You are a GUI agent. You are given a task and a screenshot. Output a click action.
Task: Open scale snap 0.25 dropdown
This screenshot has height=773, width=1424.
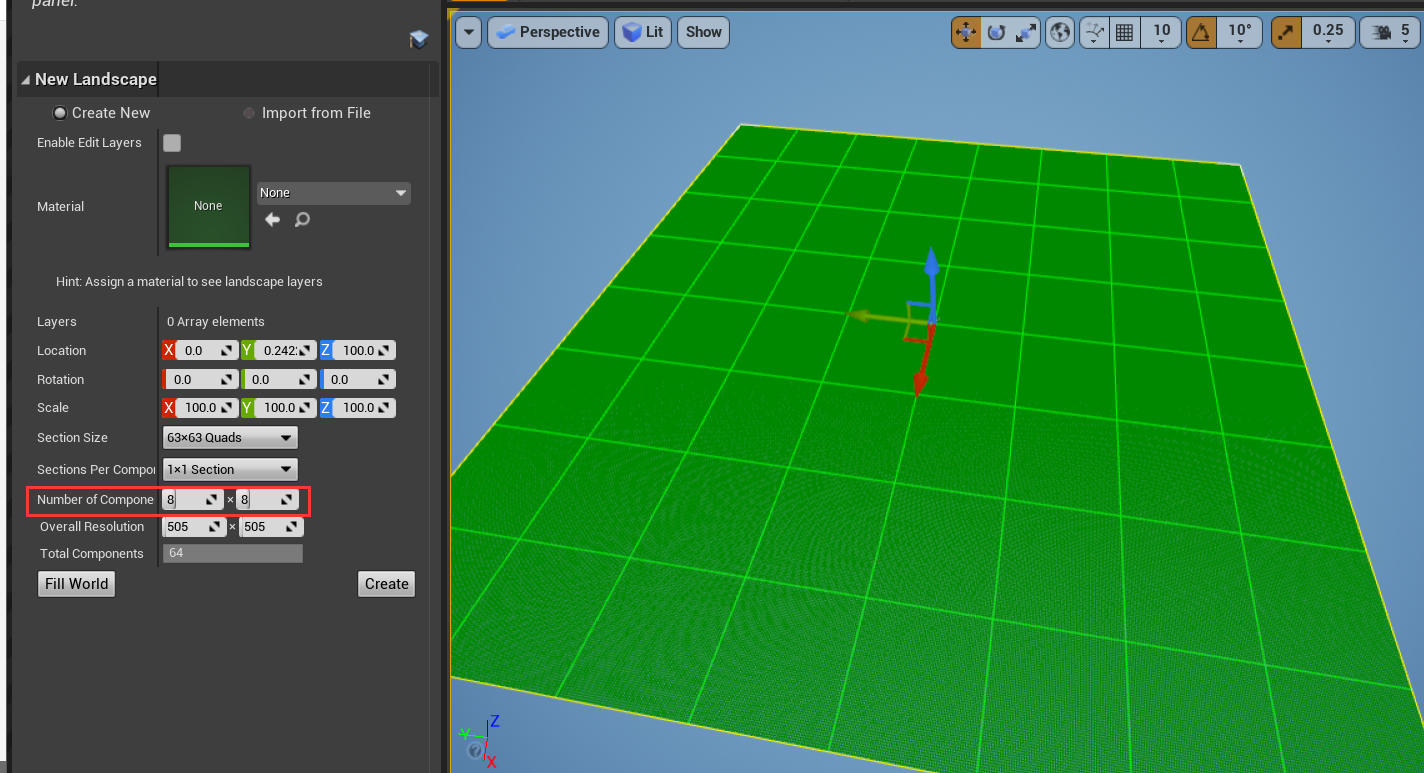(x=1328, y=32)
